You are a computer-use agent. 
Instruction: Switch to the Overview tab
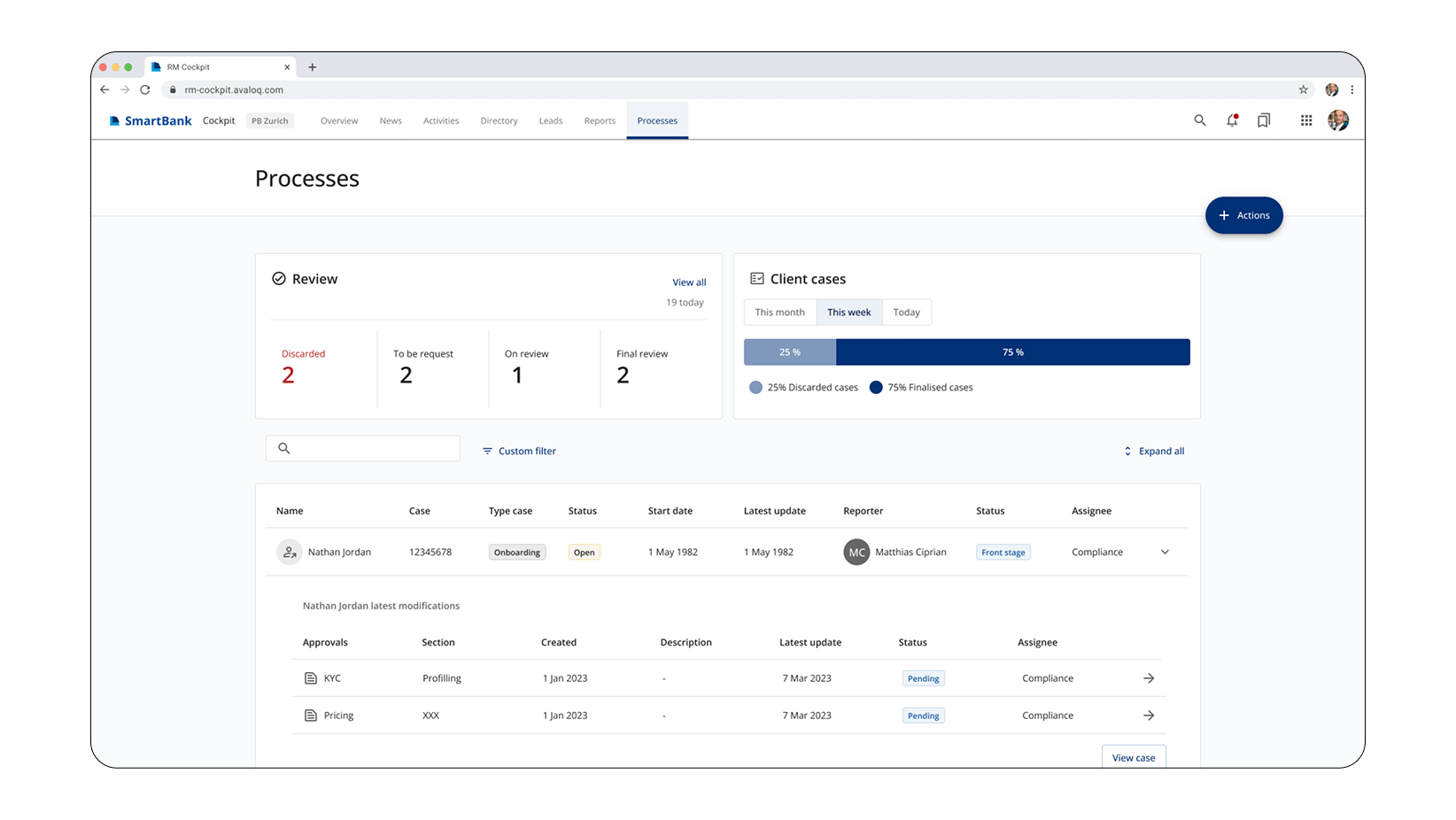[339, 120]
